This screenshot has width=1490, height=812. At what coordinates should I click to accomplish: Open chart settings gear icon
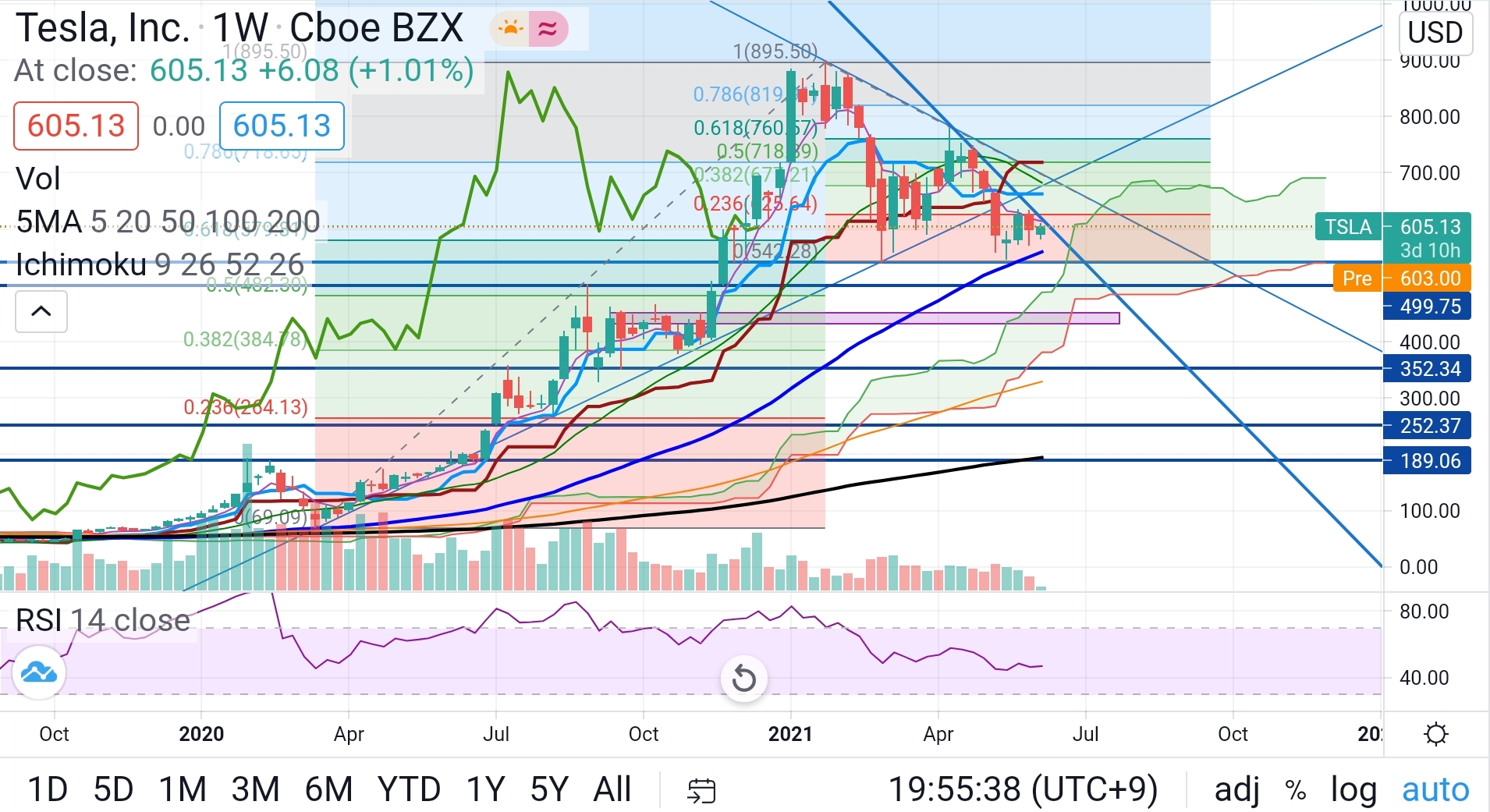tap(1435, 734)
